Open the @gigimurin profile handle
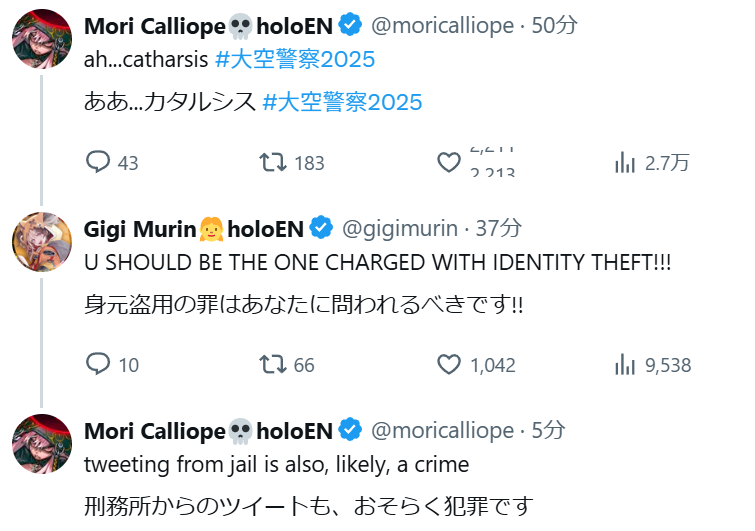 (400, 228)
